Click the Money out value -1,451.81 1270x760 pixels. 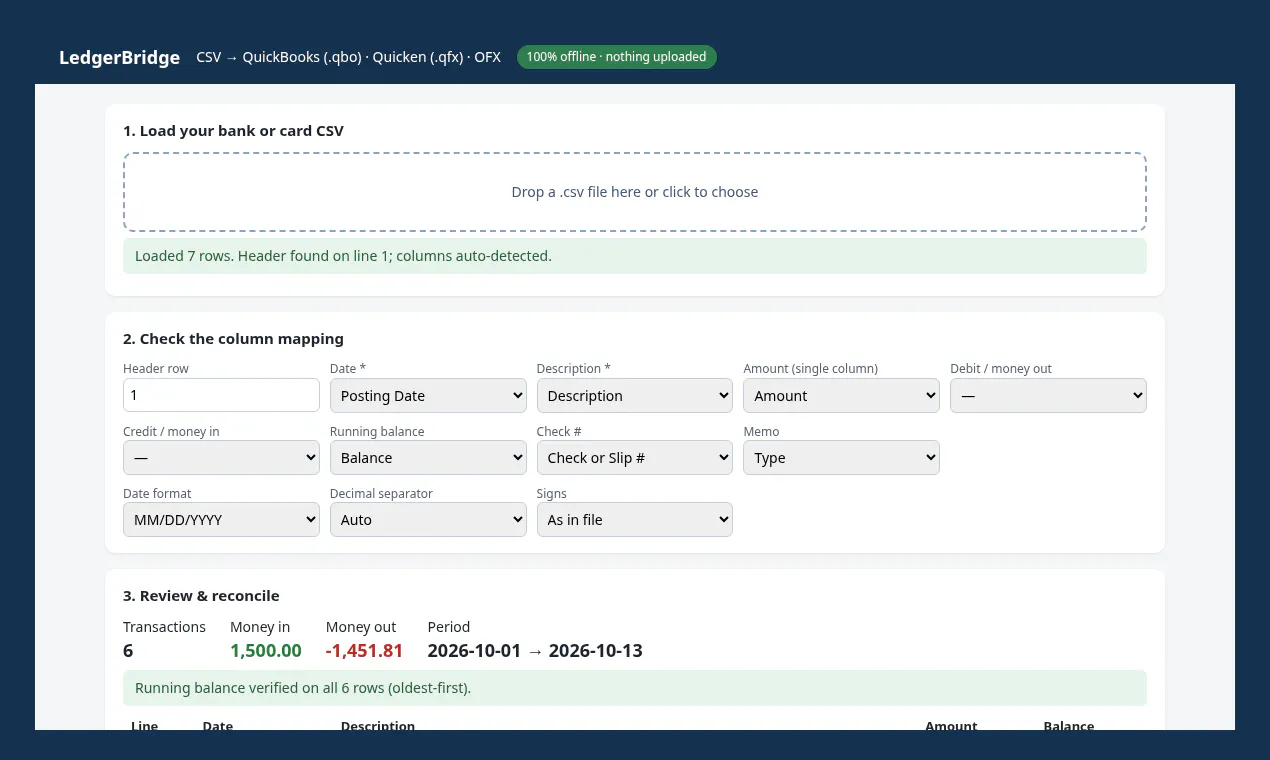coord(364,651)
